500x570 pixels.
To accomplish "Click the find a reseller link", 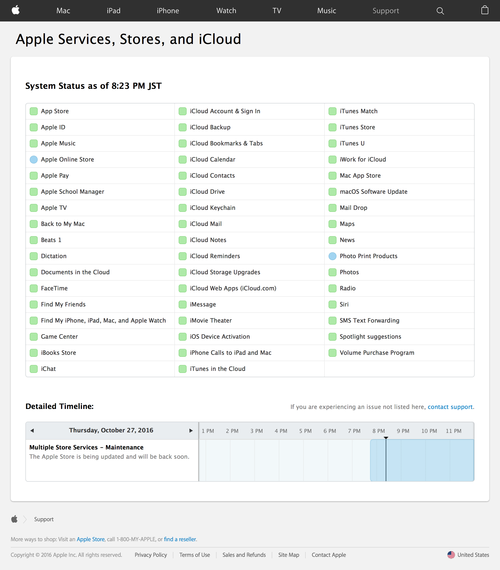I will pos(180,539).
